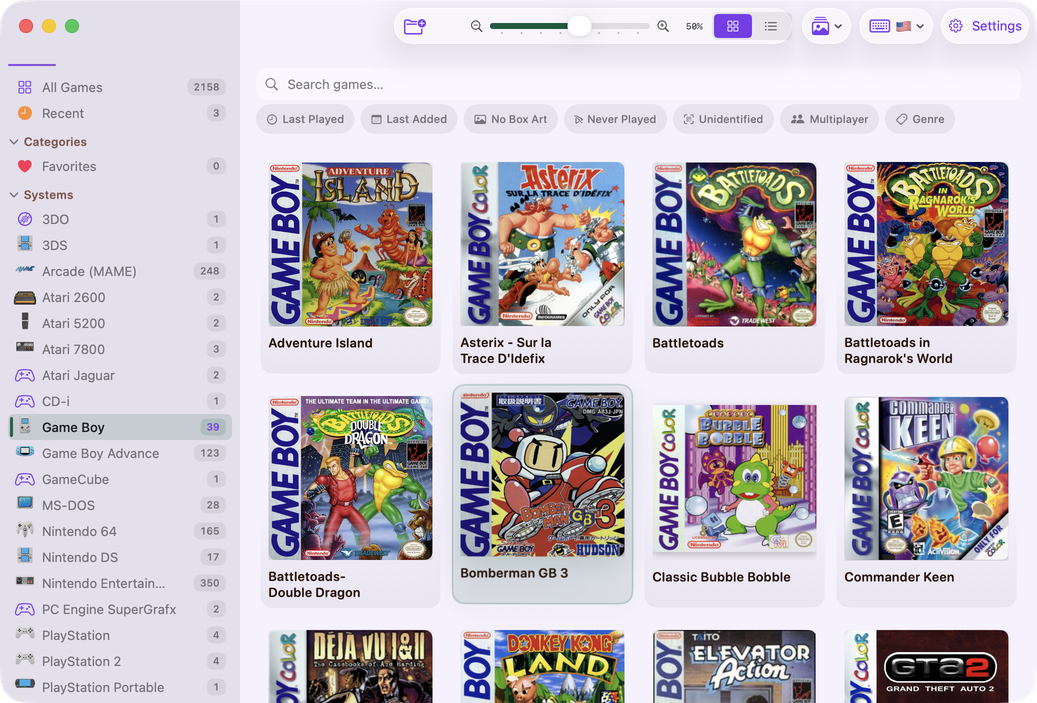1037x703 pixels.
Task: Click the Game Boy count badge 39
Action: [213, 427]
